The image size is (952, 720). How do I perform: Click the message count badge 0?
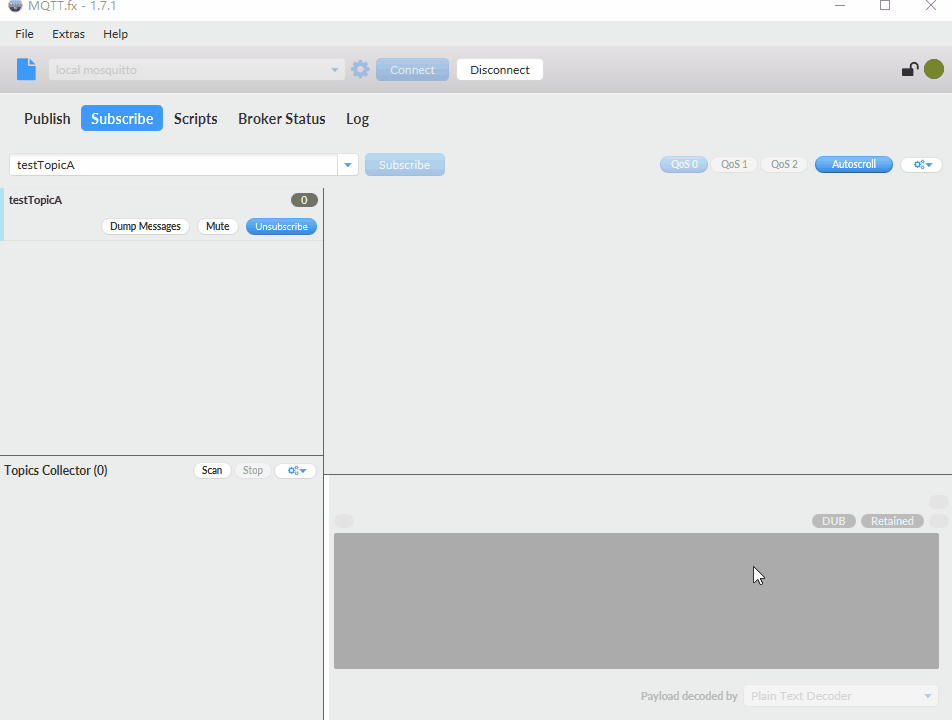(304, 200)
